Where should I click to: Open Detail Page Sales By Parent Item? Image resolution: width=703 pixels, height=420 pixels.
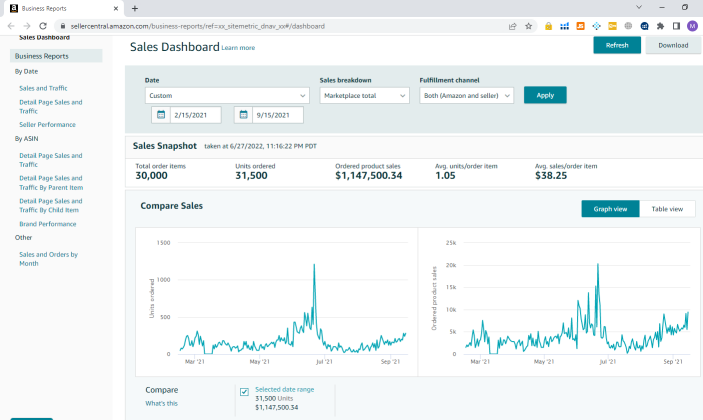(51, 183)
